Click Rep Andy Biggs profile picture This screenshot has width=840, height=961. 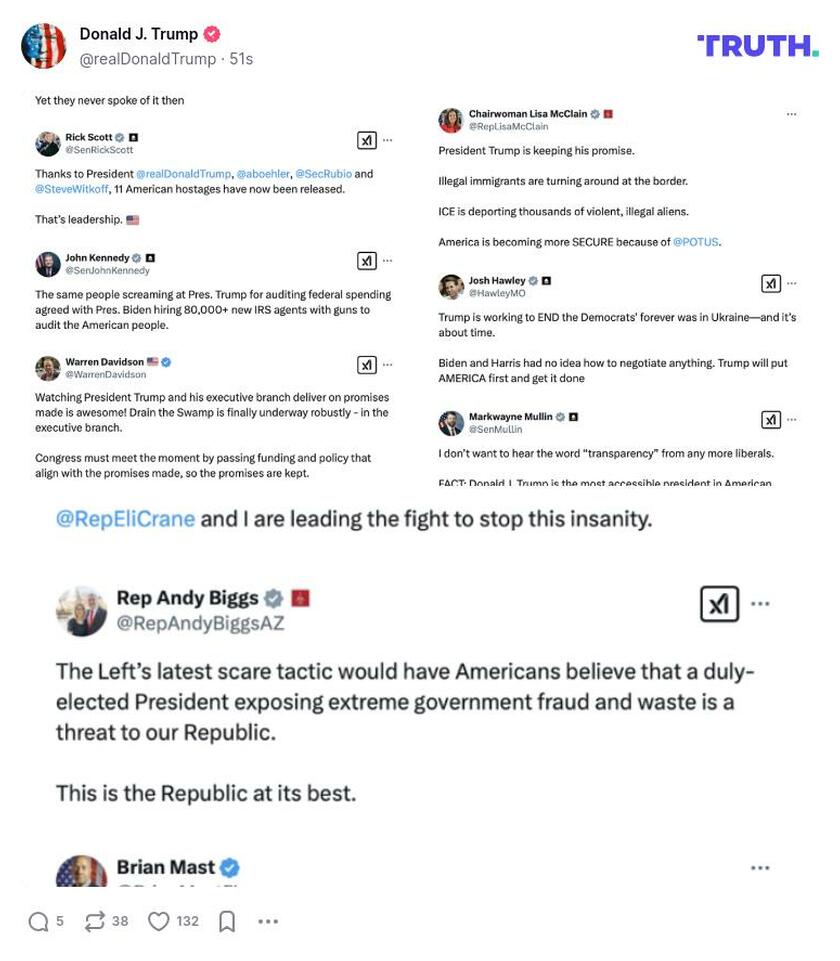[81, 610]
